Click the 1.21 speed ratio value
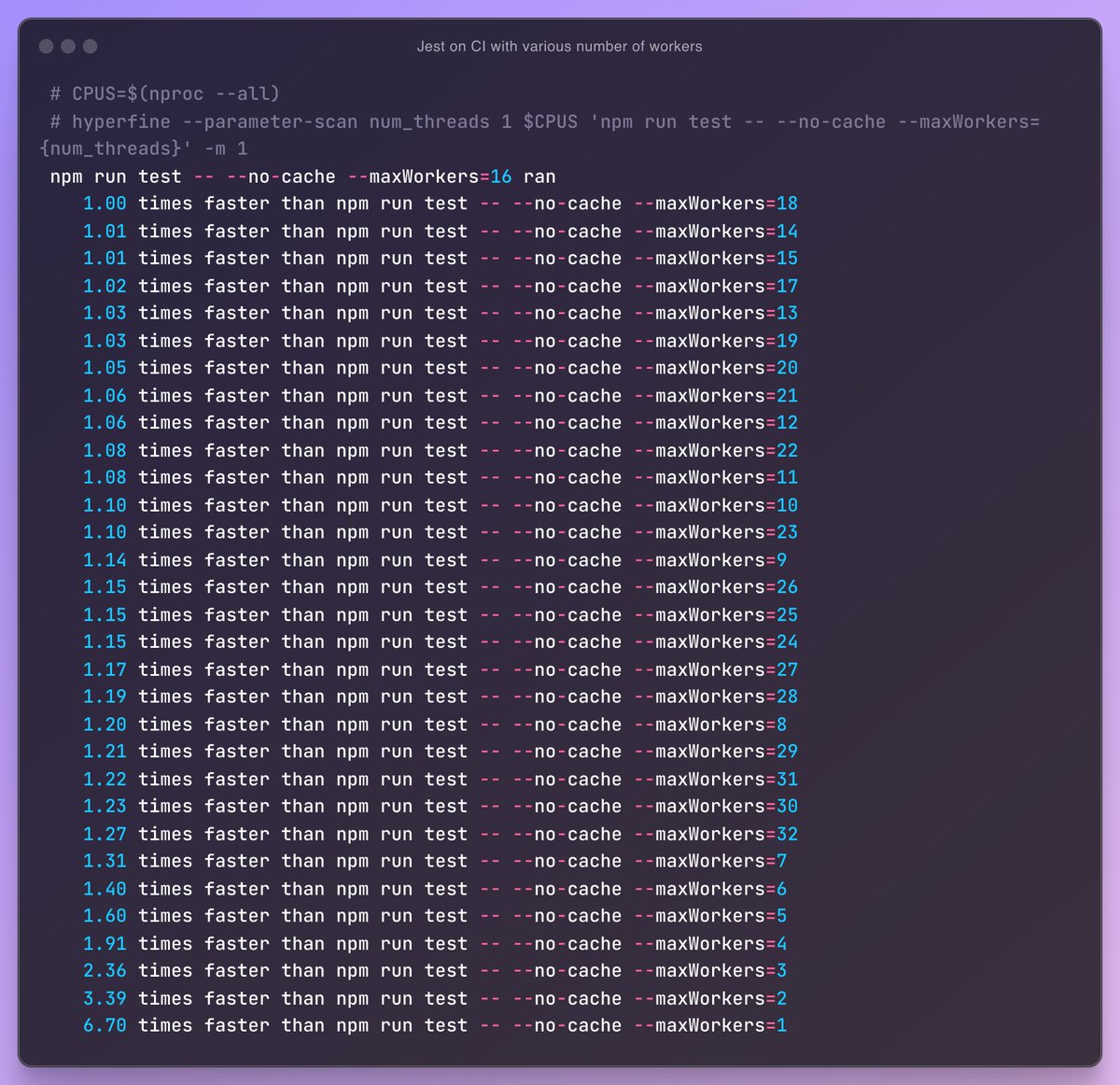Screen dimensions: 1120x1085 point(105,753)
